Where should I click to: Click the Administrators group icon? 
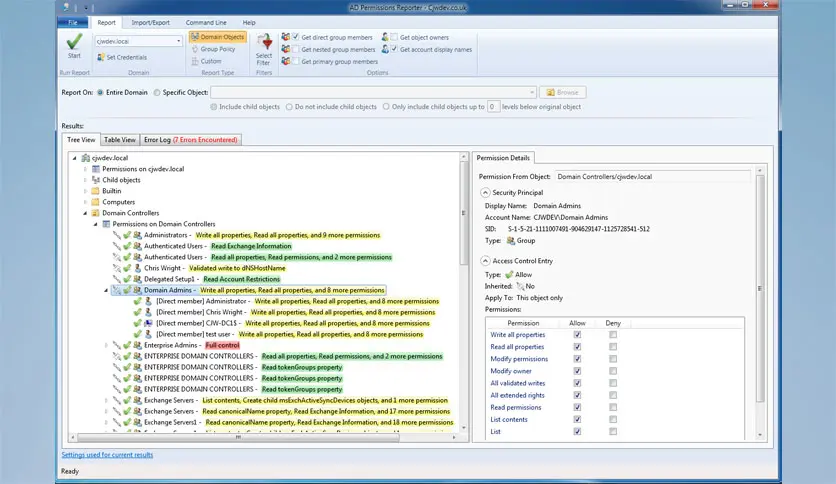tap(138, 235)
